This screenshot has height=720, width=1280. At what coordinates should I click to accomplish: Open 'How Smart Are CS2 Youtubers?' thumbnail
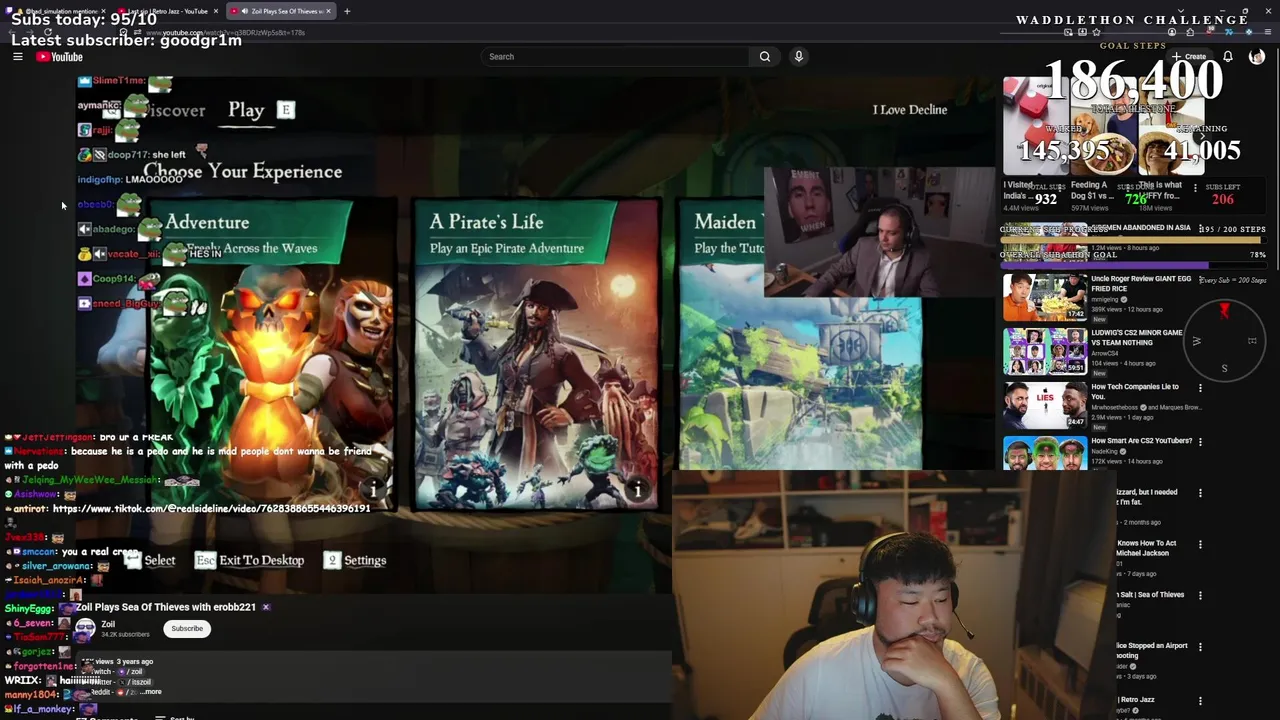pyautogui.click(x=1045, y=453)
